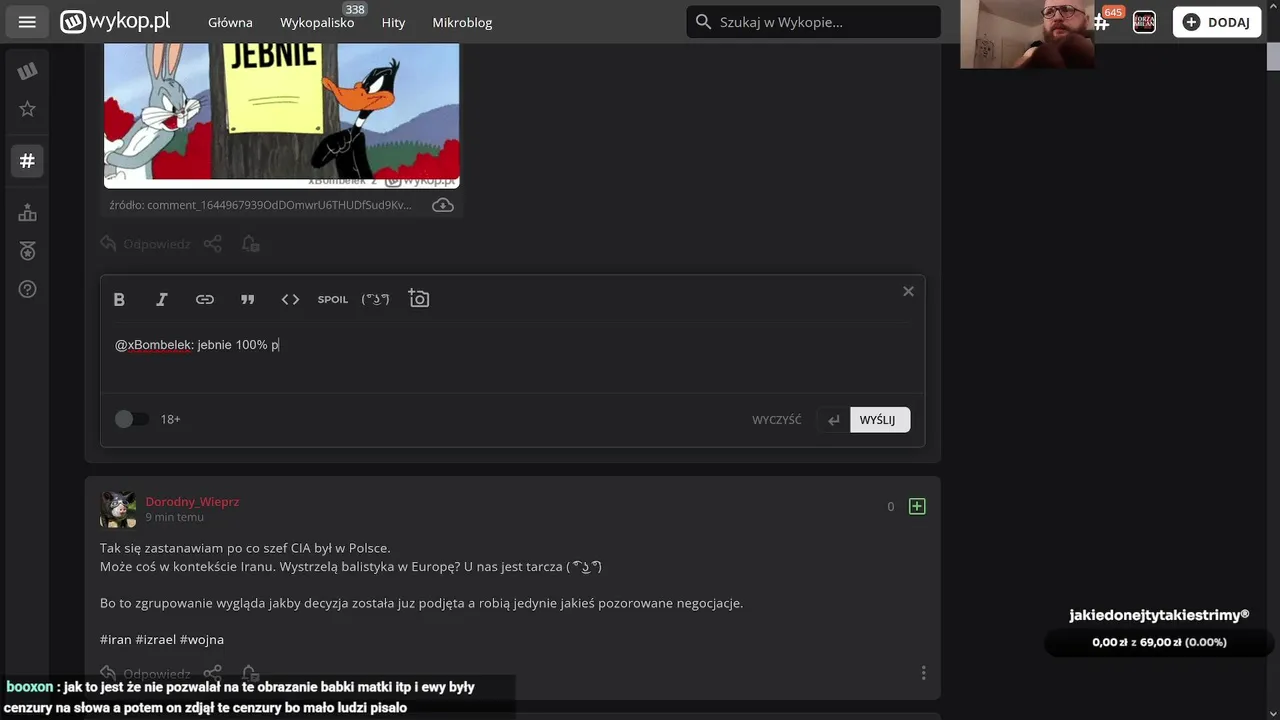The height and width of the screenshot is (720, 1280).
Task: Insert a quote block in the editor
Action: tap(248, 299)
